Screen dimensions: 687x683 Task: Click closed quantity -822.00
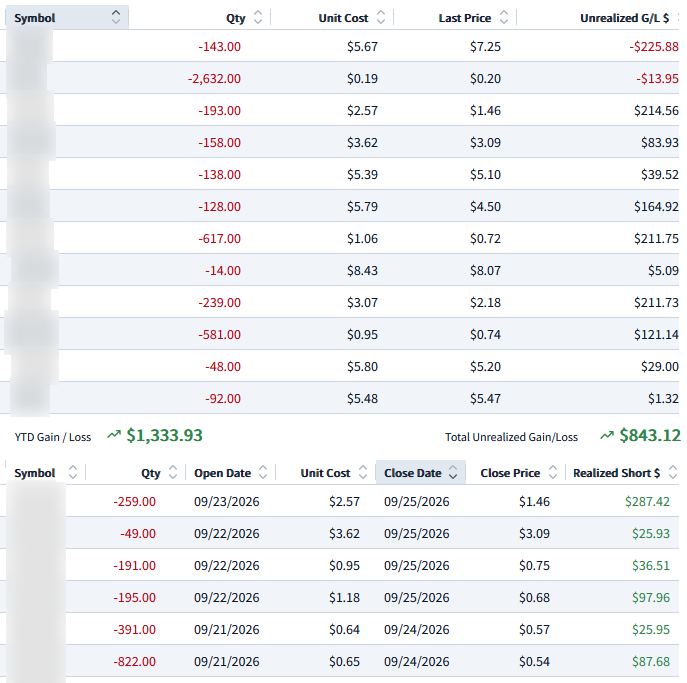point(135,661)
